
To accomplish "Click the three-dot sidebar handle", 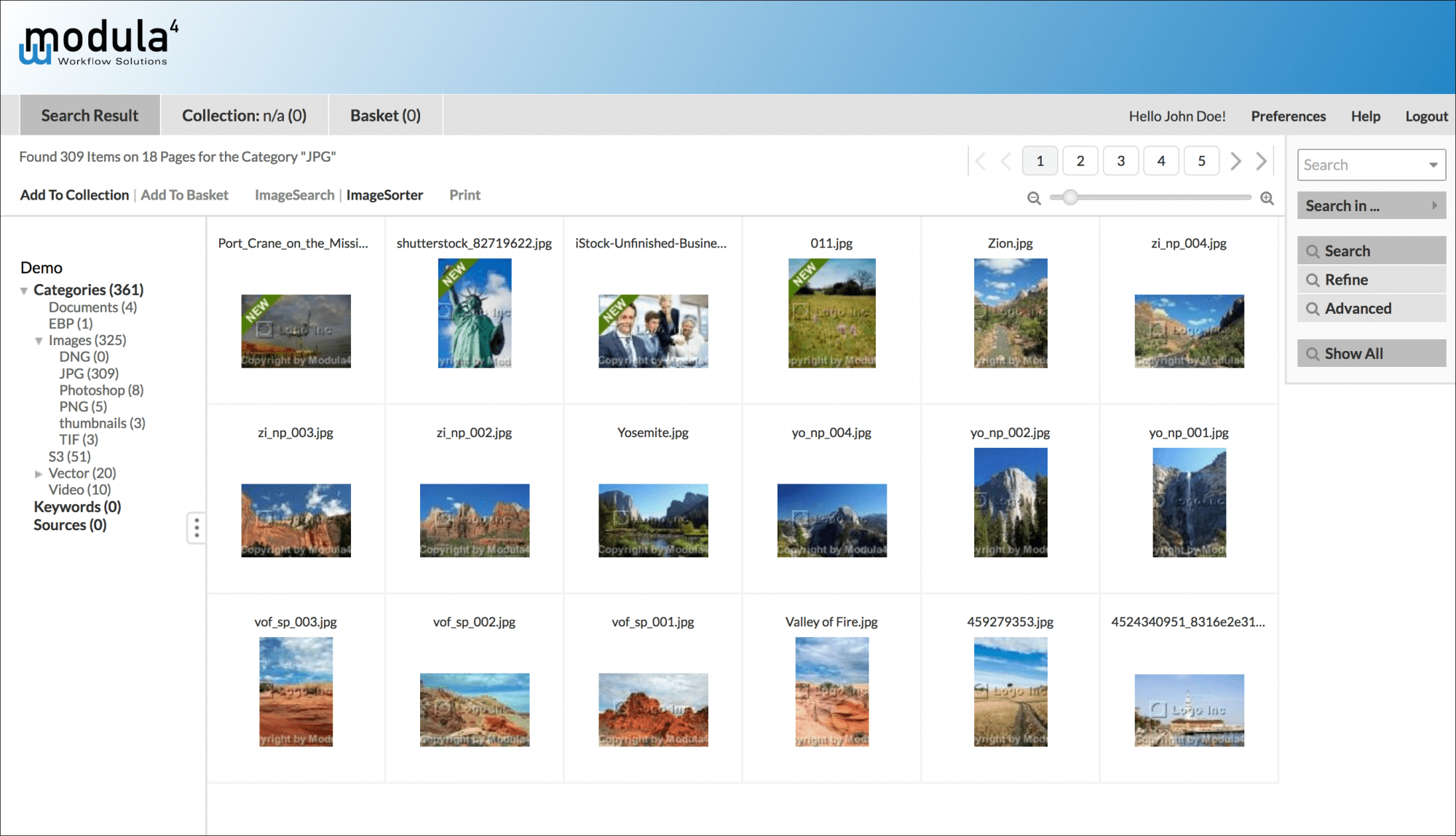I will pyautogui.click(x=197, y=528).
